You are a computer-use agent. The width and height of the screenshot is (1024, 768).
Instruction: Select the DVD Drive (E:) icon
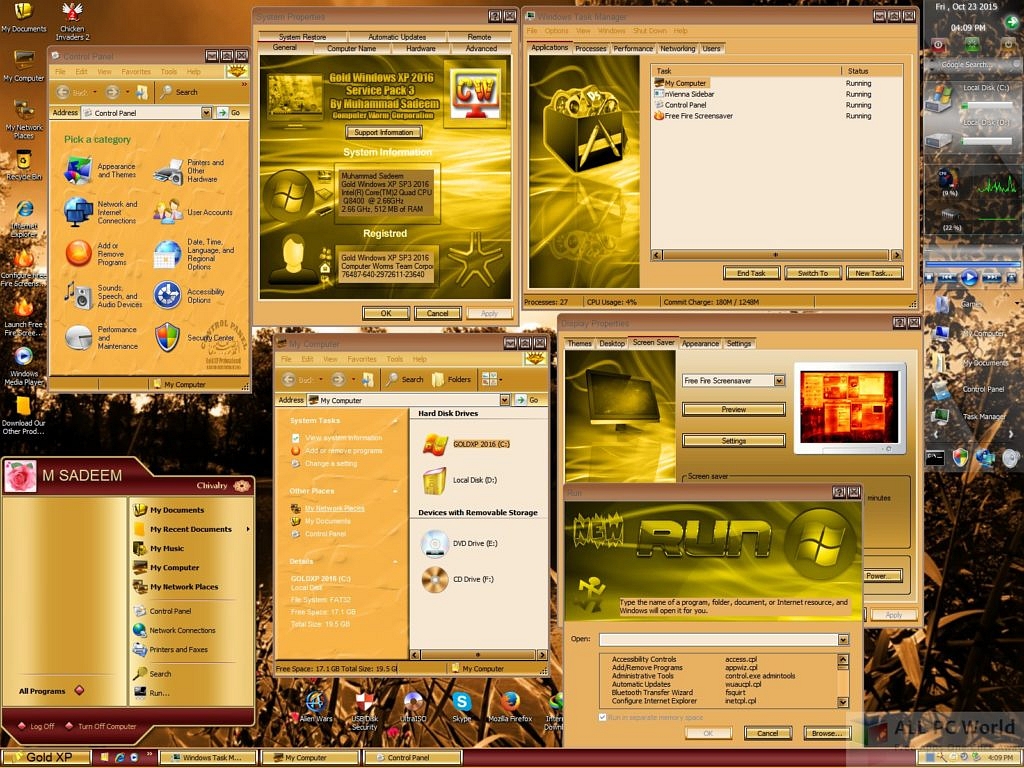tap(435, 543)
